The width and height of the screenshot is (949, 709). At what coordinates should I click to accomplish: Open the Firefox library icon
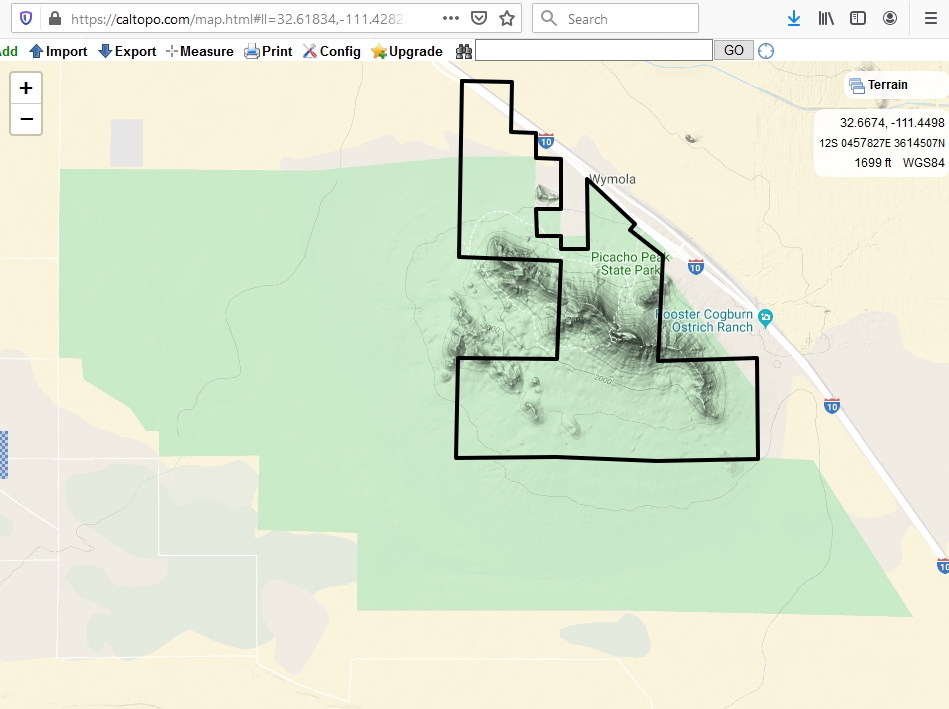[x=826, y=18]
